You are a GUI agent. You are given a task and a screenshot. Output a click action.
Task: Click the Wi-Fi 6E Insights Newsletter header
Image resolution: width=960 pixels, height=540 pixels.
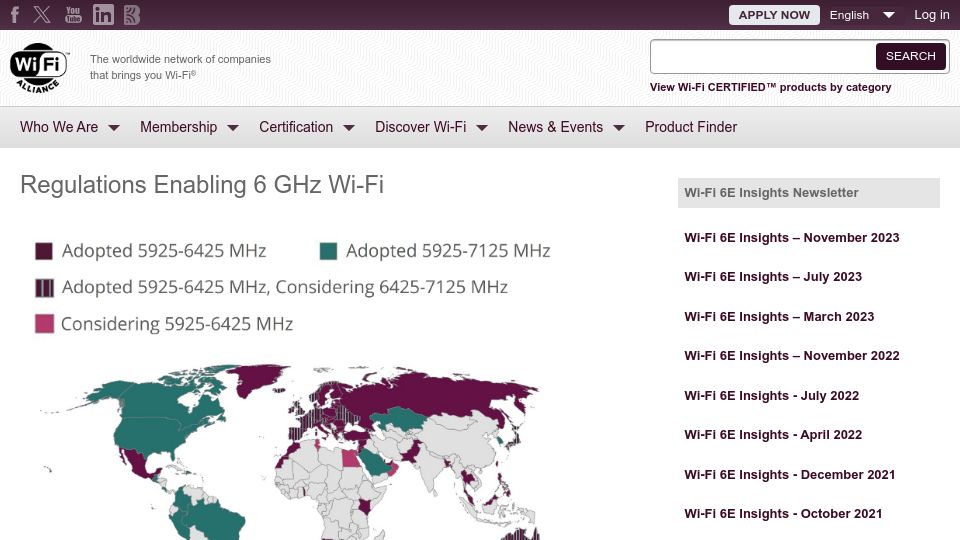[808, 193]
